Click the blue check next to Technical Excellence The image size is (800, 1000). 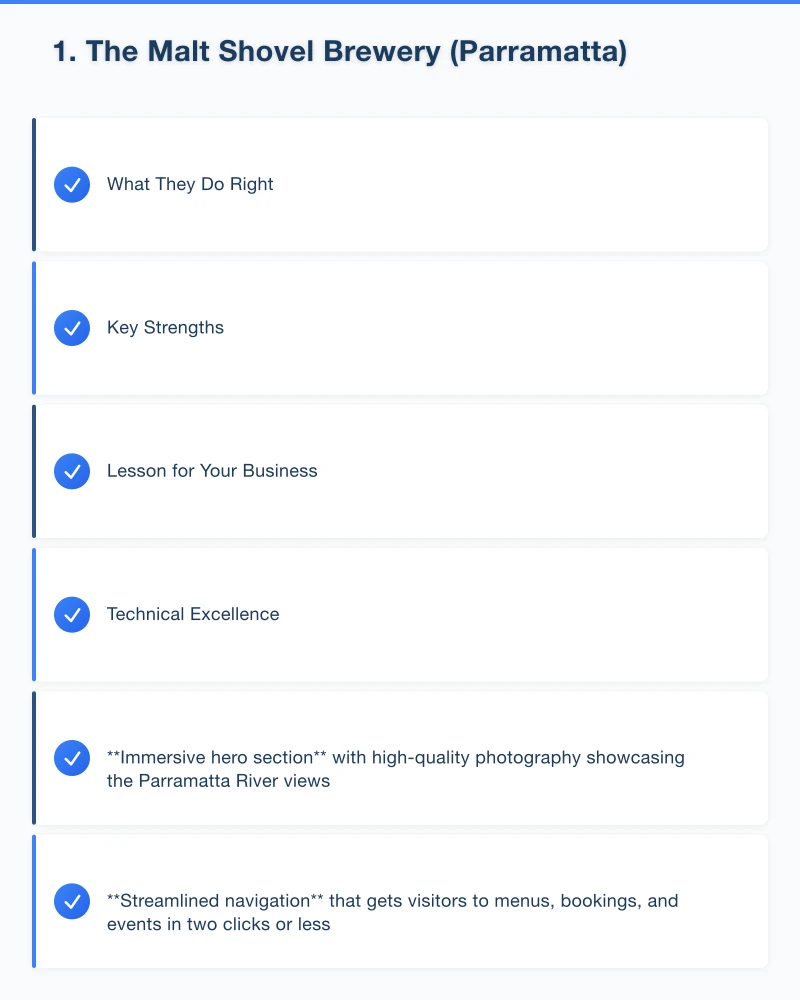(72, 614)
